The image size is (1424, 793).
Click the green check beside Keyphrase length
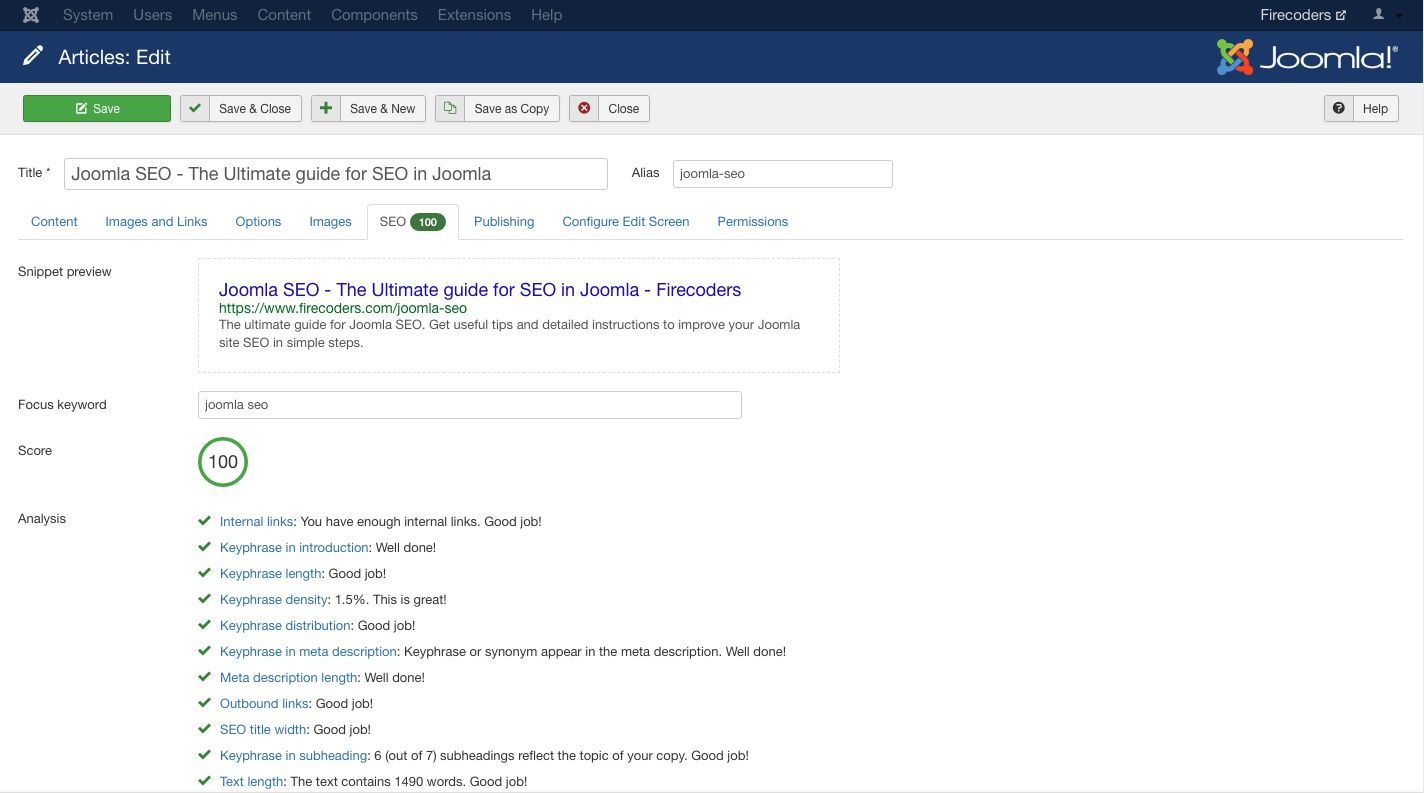click(x=205, y=573)
